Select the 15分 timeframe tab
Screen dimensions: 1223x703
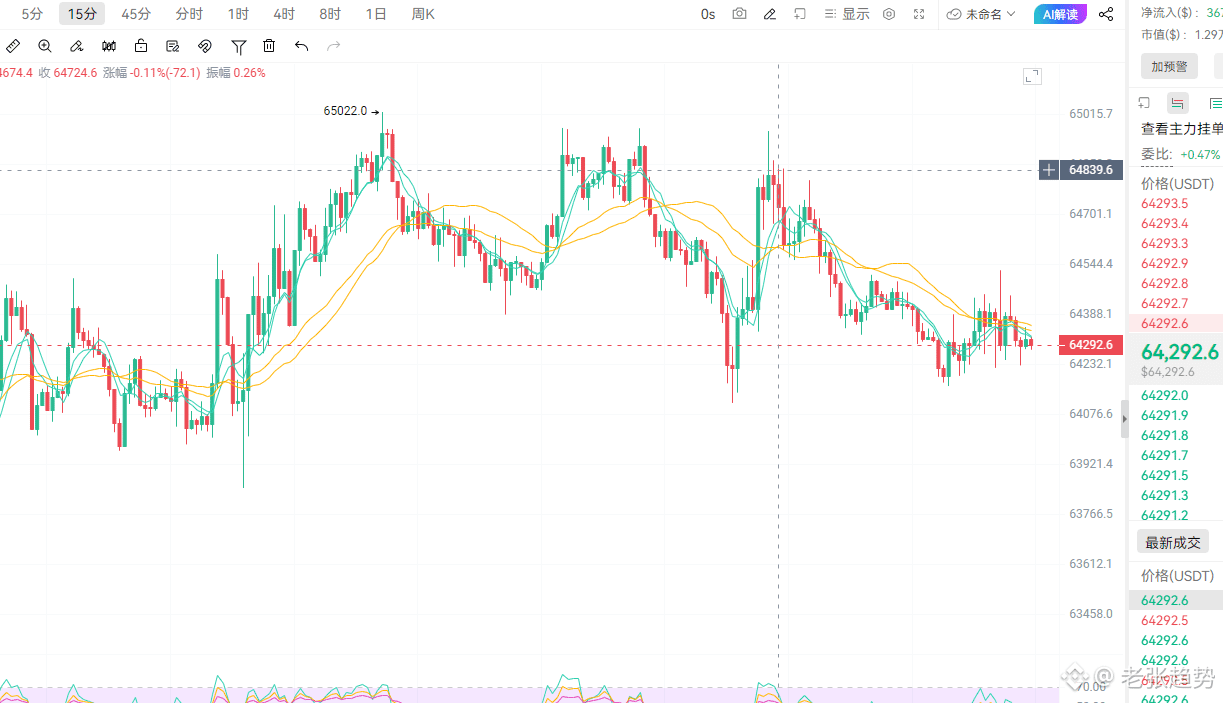point(83,14)
